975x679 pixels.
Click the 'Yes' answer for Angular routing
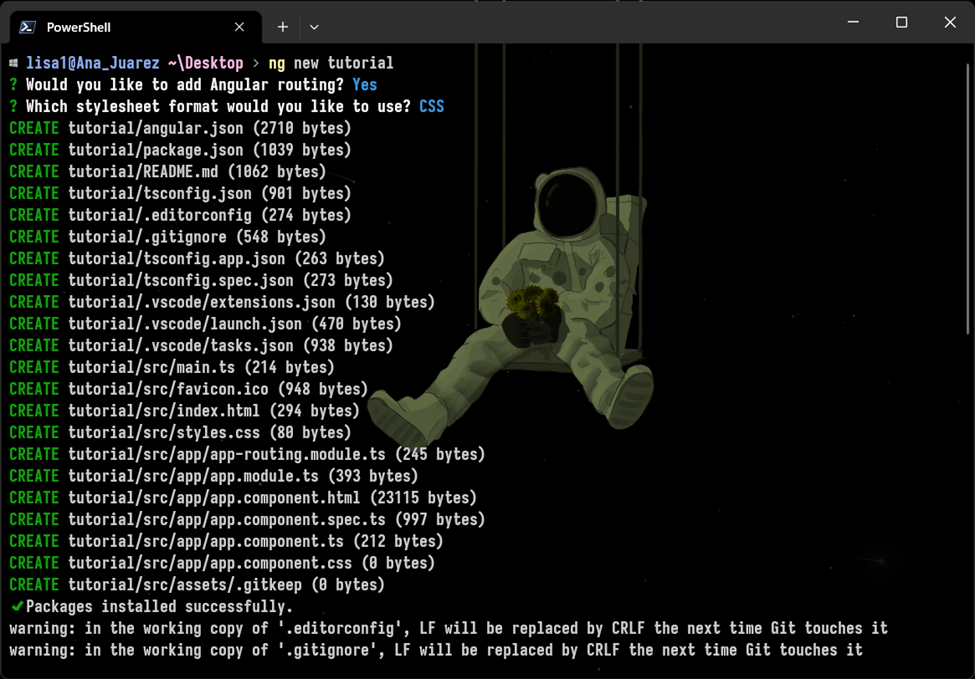click(x=364, y=85)
